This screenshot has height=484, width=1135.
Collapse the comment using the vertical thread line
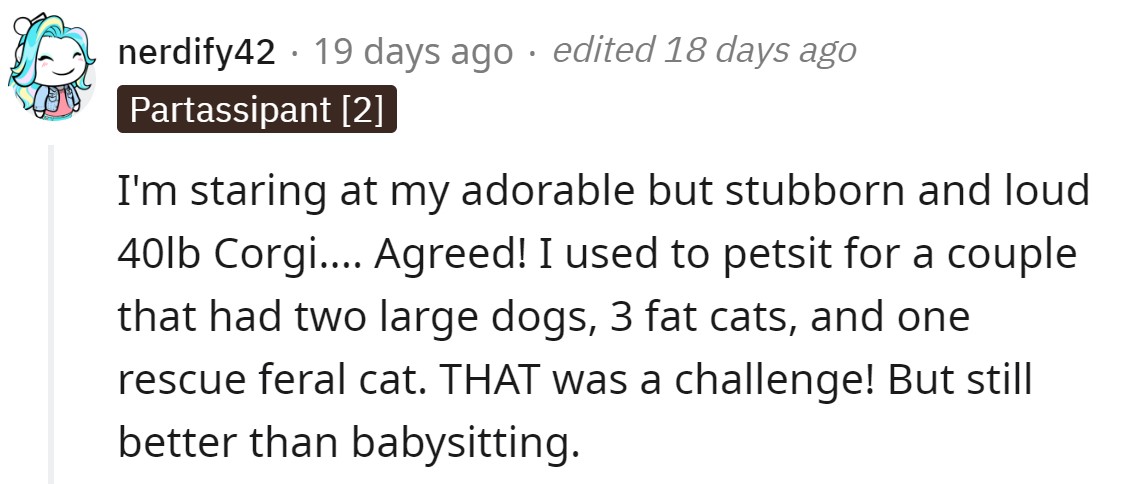pos(51,314)
